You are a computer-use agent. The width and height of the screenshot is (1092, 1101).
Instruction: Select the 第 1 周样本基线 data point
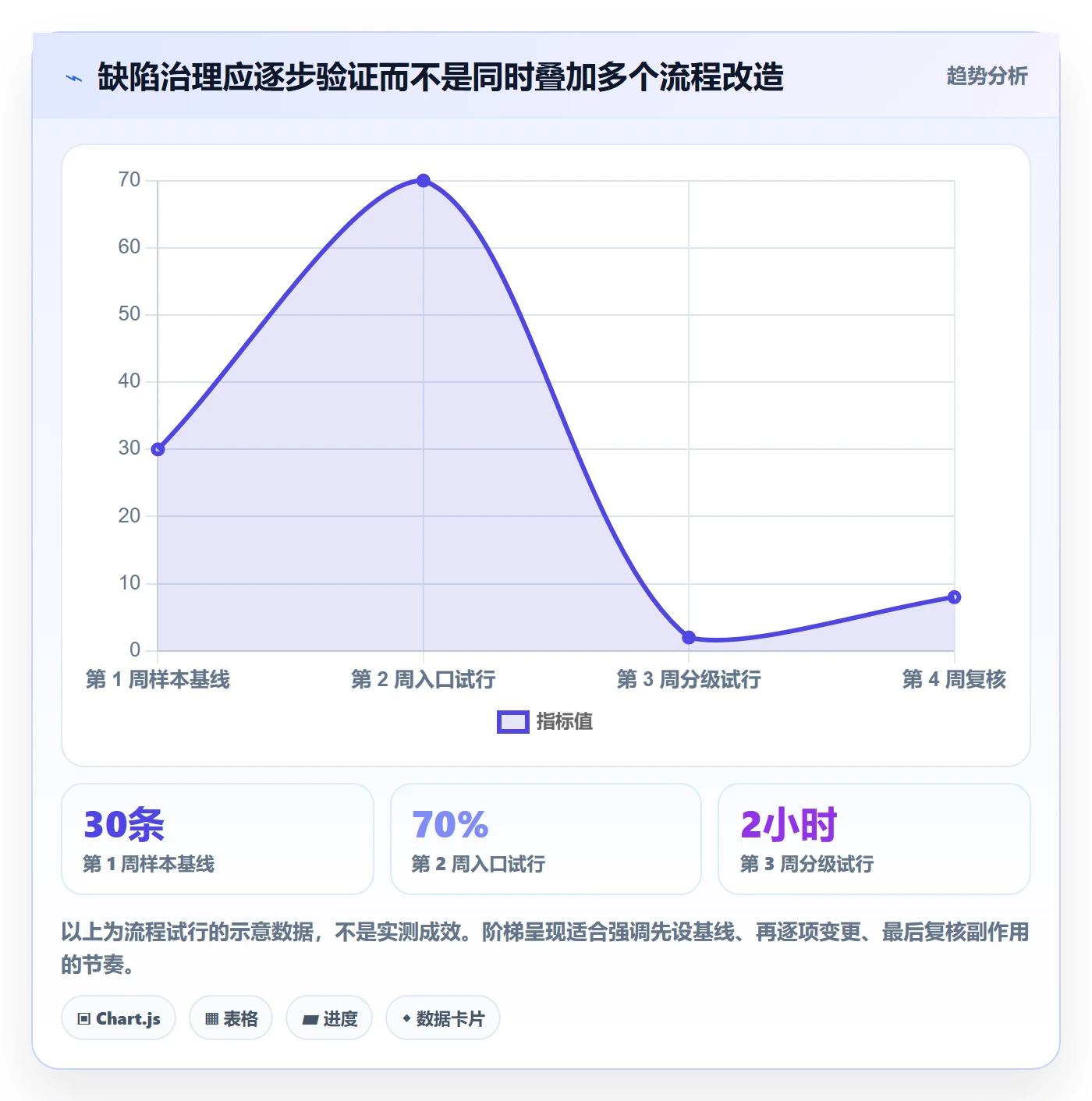[158, 449]
